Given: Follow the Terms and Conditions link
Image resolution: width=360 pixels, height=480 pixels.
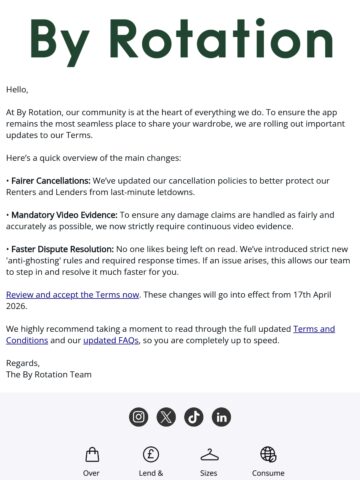Looking at the screenshot, I should tap(314, 329).
